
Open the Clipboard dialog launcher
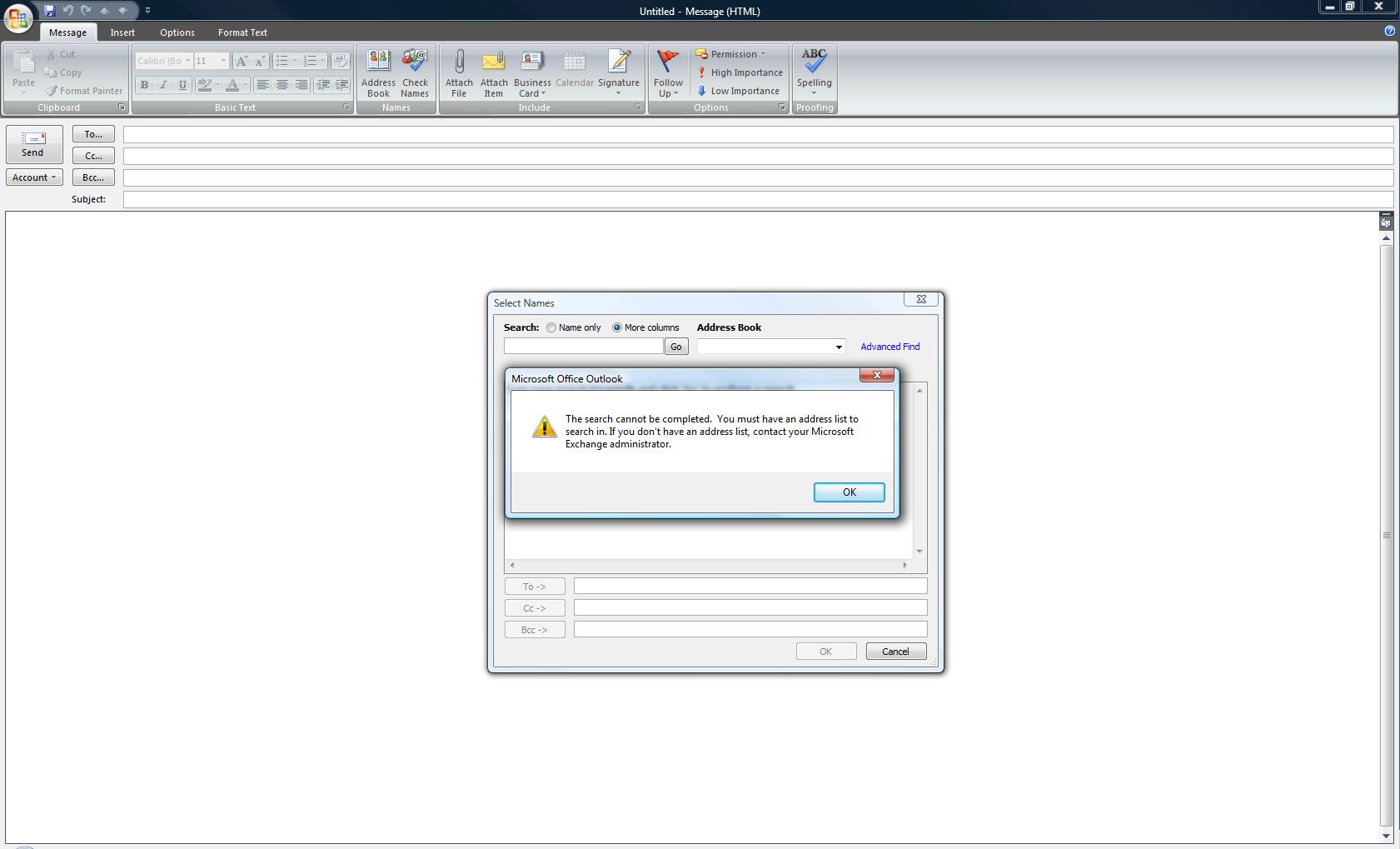(122, 107)
